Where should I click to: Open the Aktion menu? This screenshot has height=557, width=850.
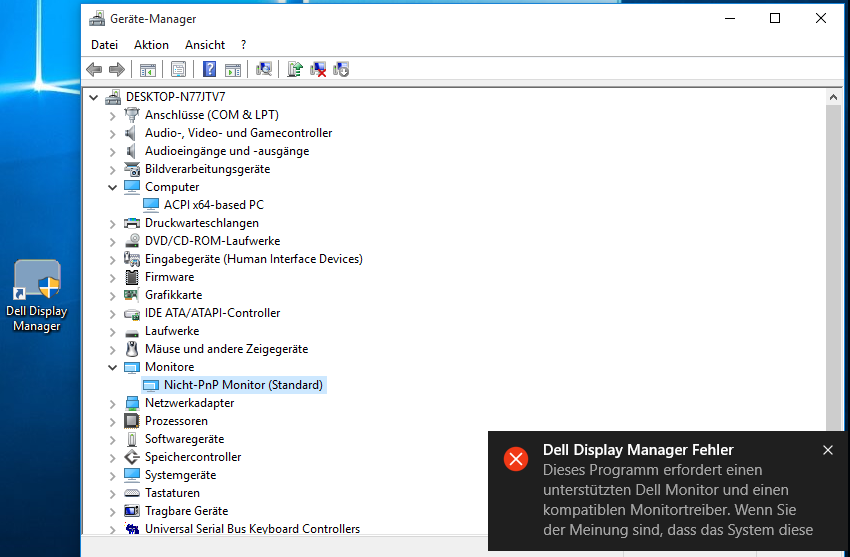pyautogui.click(x=151, y=45)
